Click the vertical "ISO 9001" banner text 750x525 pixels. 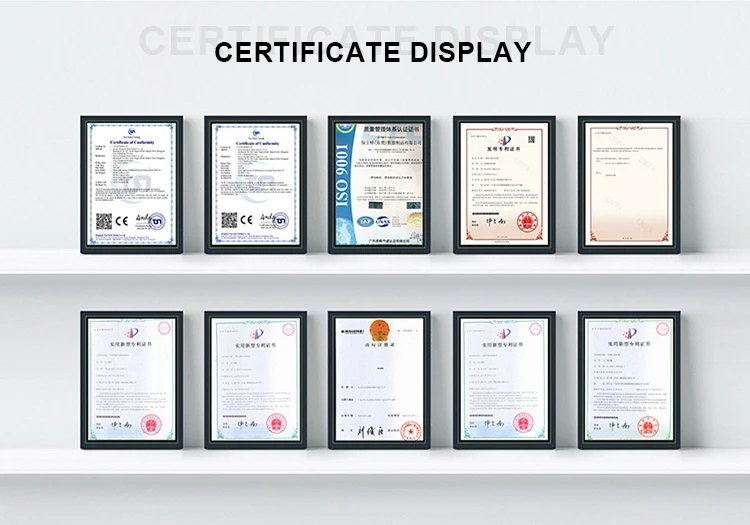point(343,176)
